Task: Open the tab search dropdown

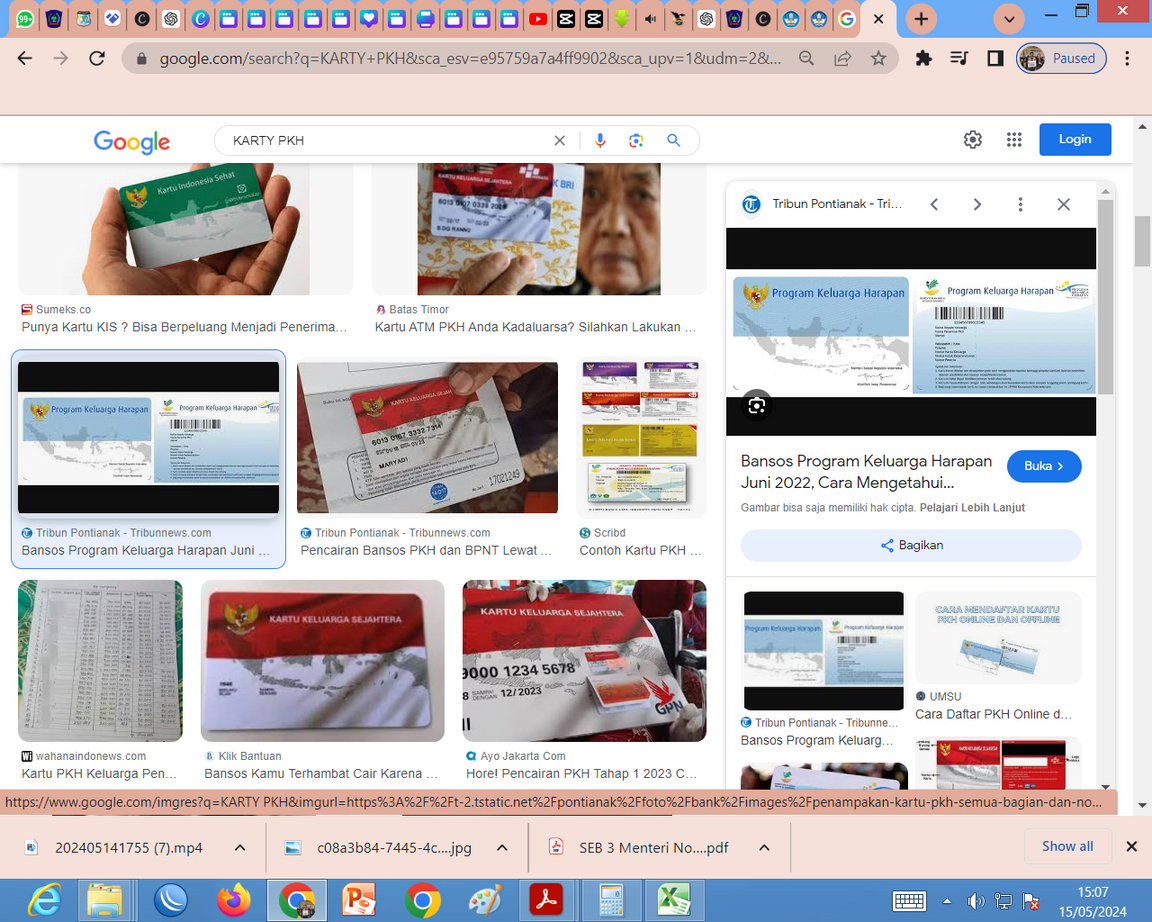Action: click(1009, 19)
